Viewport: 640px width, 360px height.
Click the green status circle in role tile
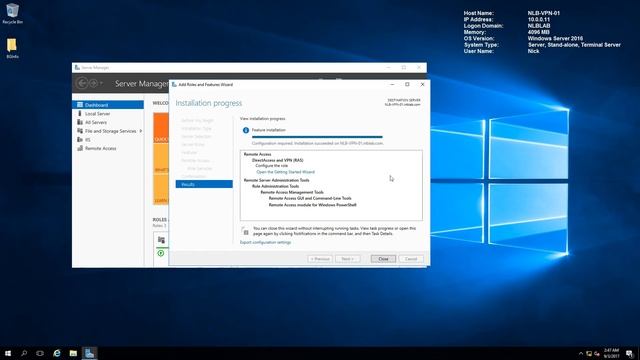[x=161, y=253]
